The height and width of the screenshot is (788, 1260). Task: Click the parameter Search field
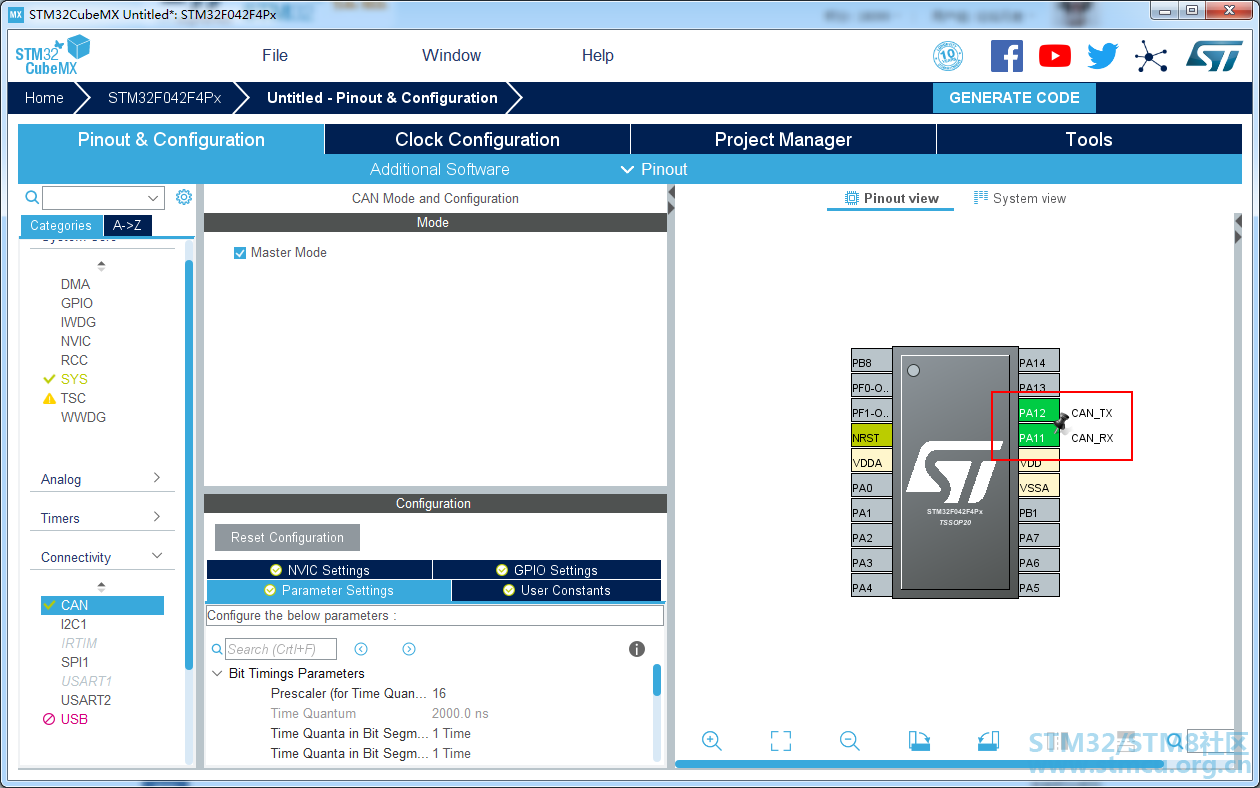pyautogui.click(x=281, y=649)
